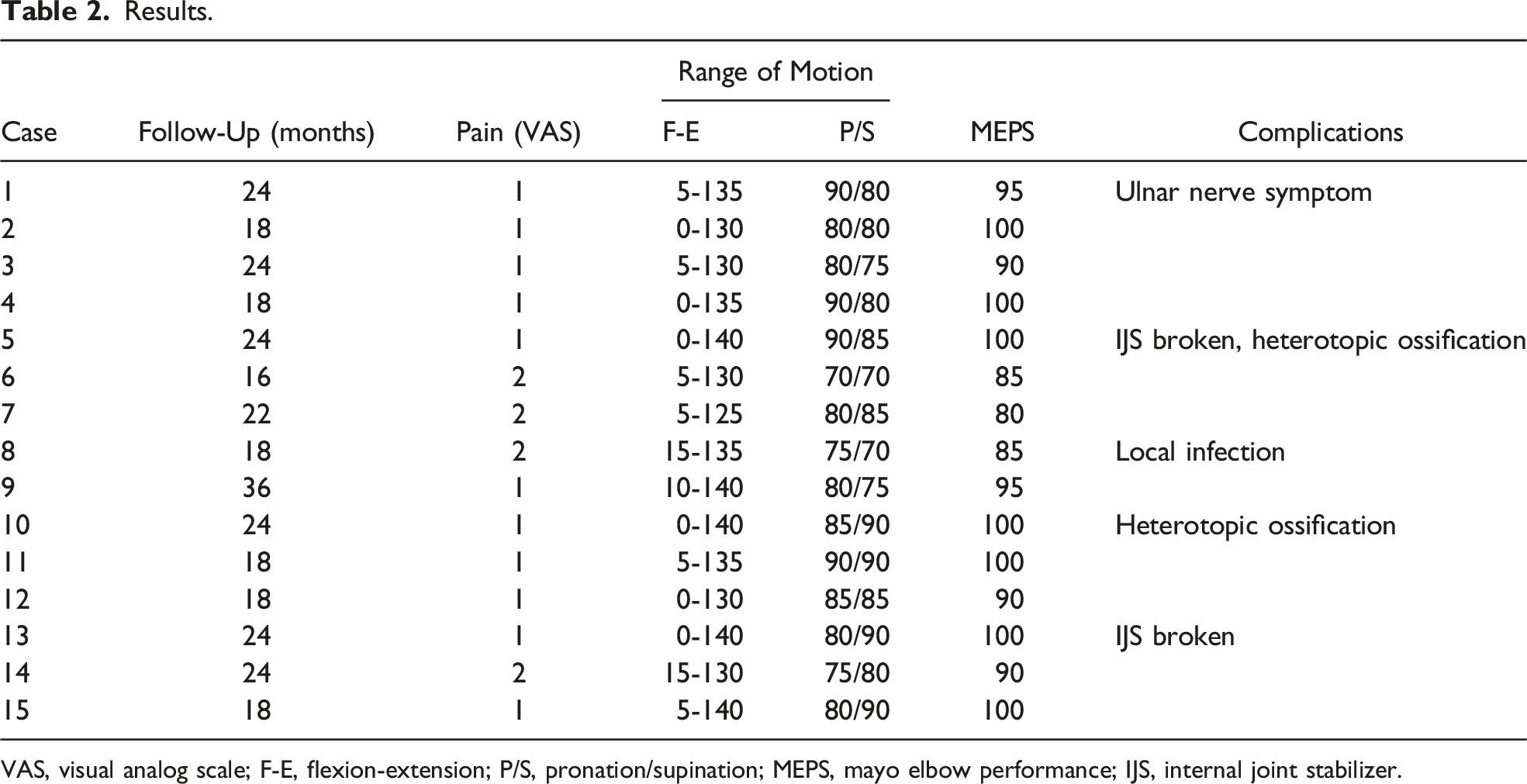Click the Table 2 Results caption
The width and height of the screenshot is (1527, 784).
click(106, 12)
